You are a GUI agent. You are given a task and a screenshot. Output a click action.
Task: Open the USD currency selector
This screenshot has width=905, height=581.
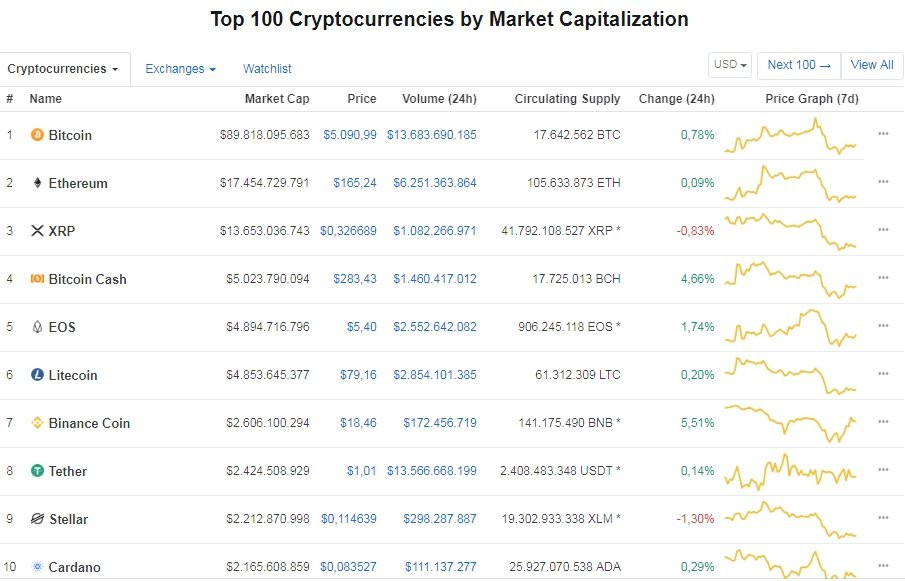(x=730, y=65)
